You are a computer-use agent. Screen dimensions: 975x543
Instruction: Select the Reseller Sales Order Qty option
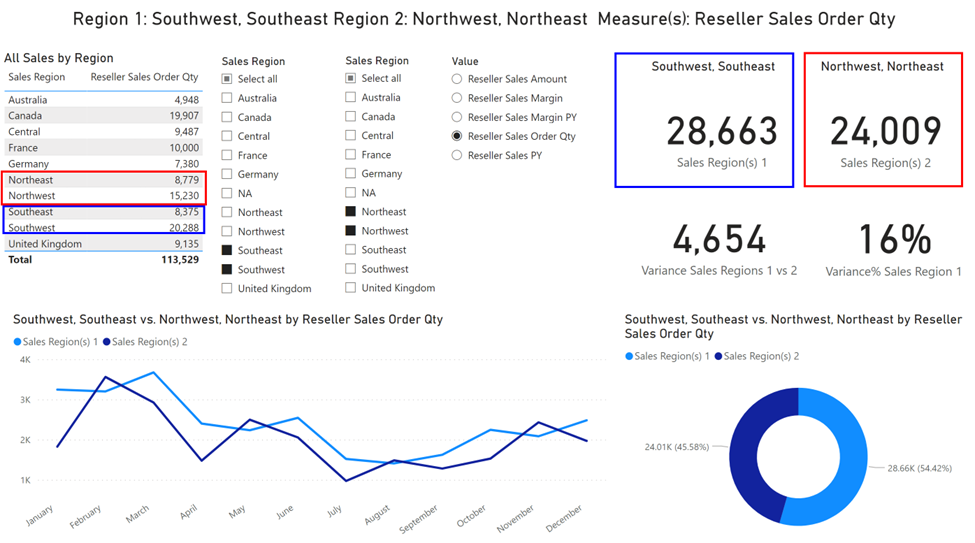pyautogui.click(x=457, y=136)
